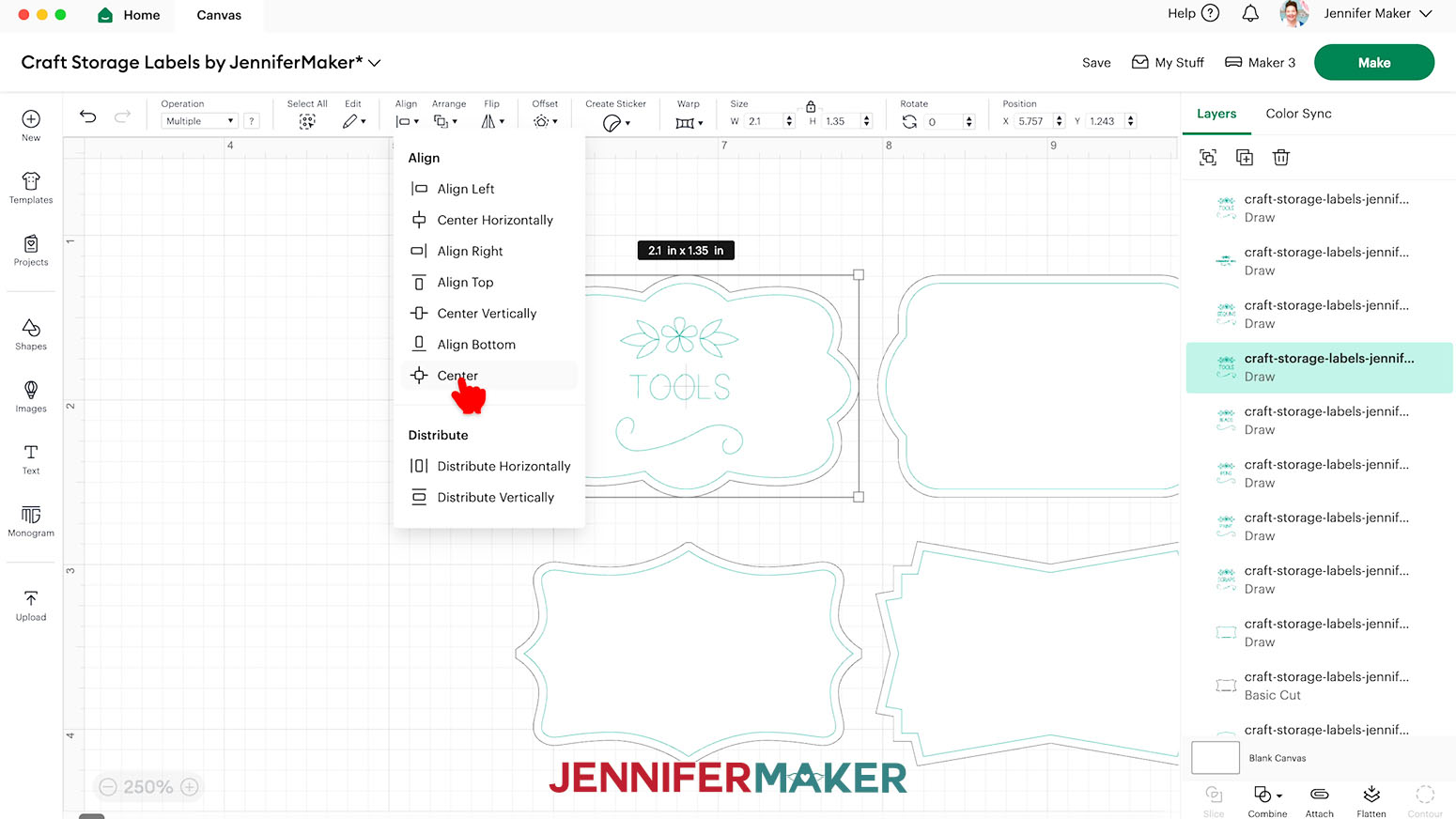Open My Stuff
This screenshot has height=819, width=1456.
coord(1168,63)
